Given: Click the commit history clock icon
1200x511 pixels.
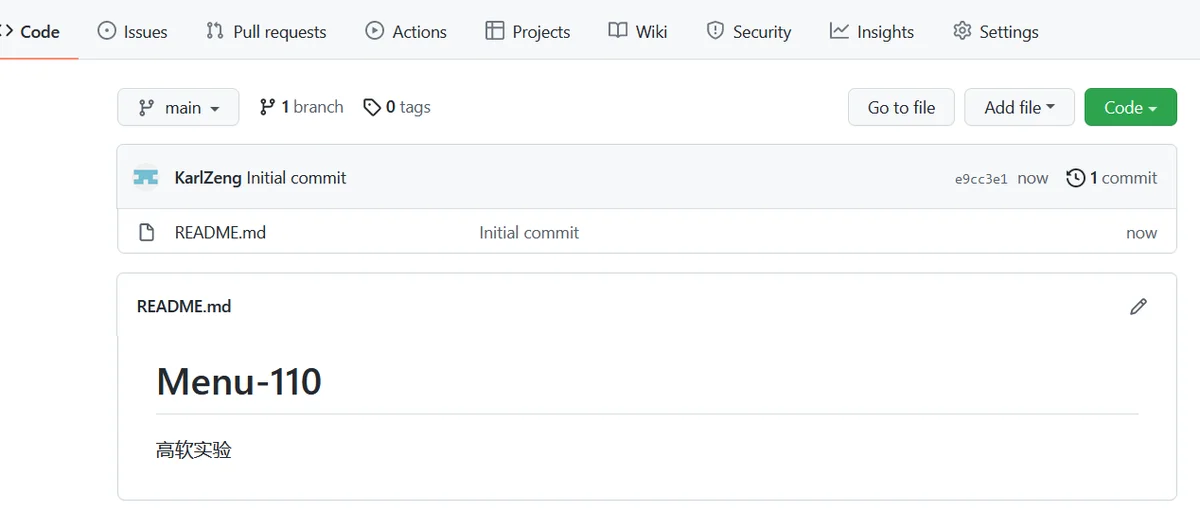Looking at the screenshot, I should (x=1075, y=178).
